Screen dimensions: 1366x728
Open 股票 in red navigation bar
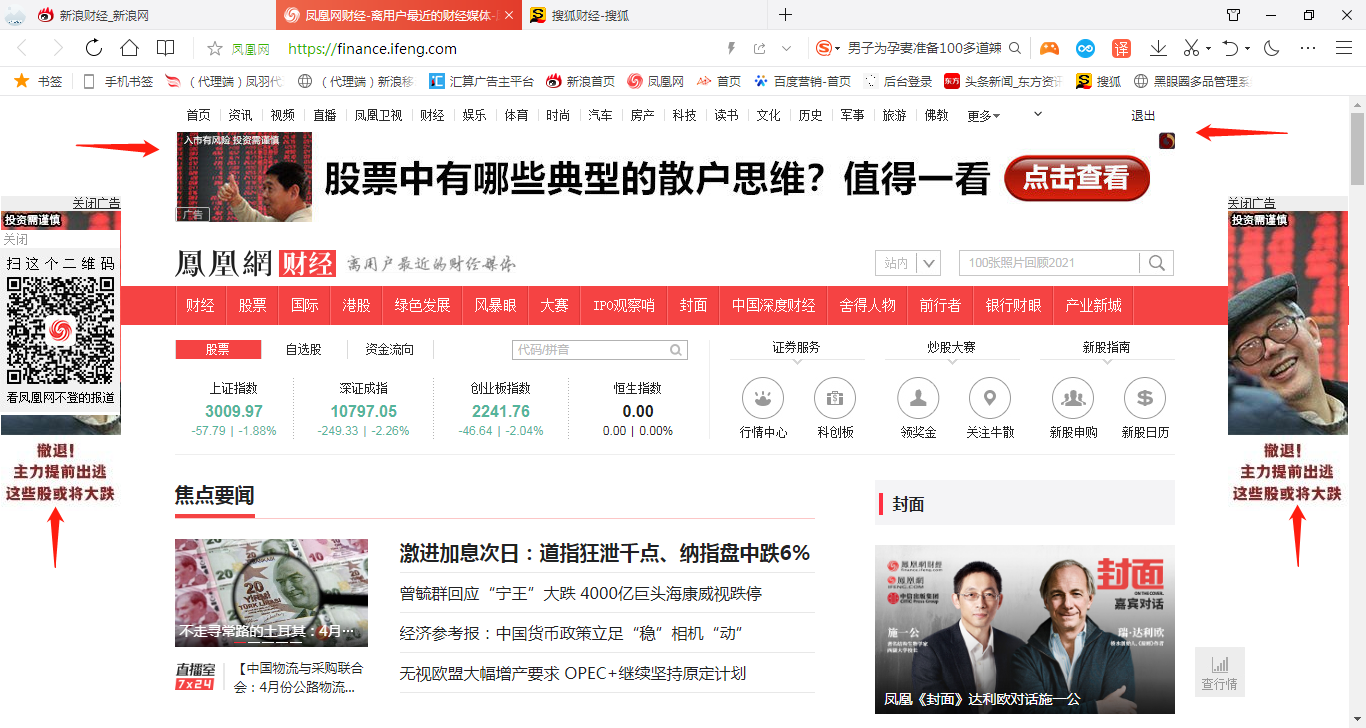pos(253,305)
